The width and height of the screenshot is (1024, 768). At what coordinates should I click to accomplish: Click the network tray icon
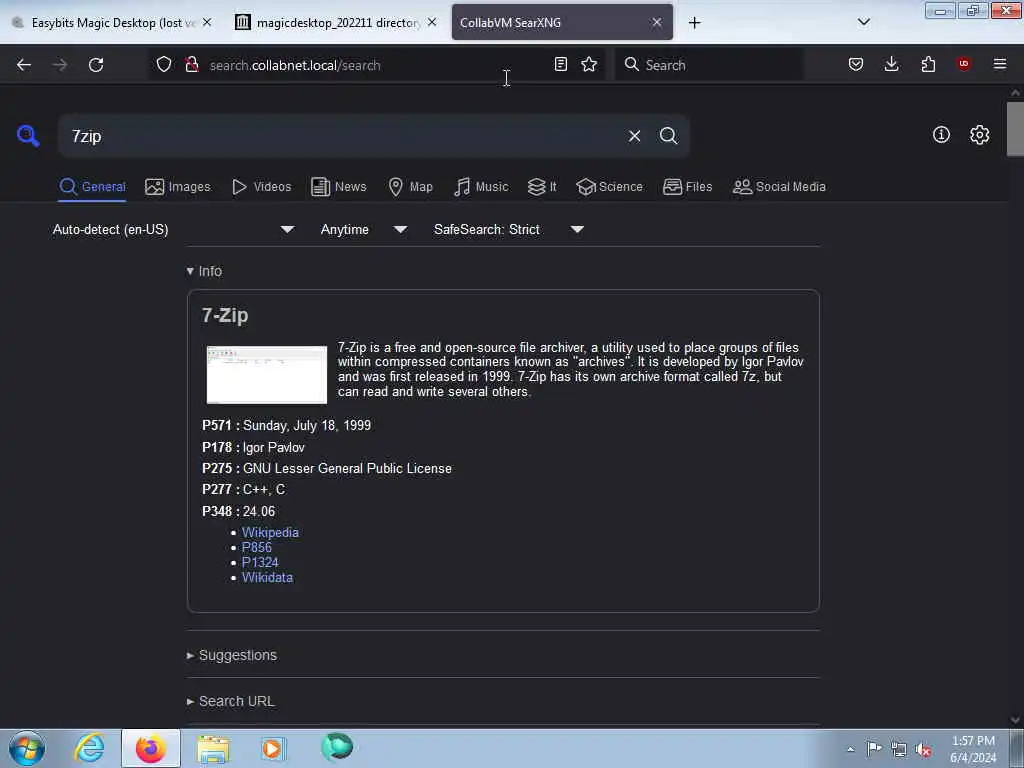coord(899,749)
